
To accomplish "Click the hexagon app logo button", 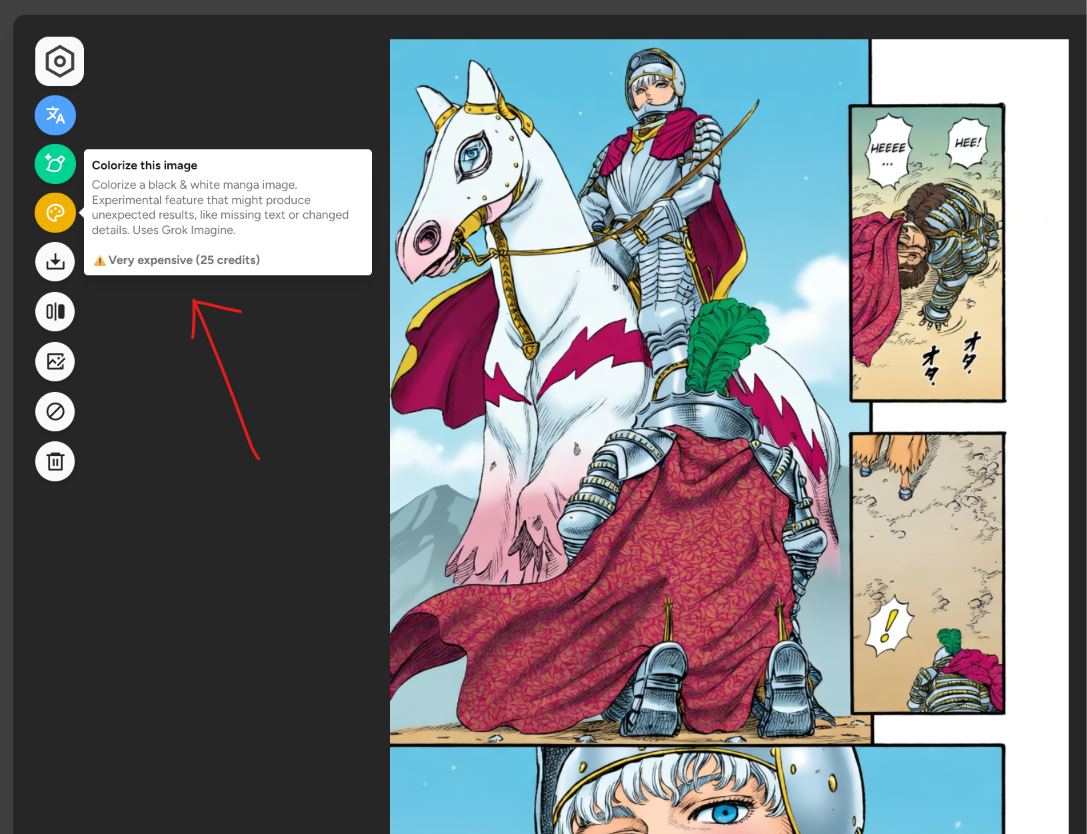I will (x=60, y=62).
